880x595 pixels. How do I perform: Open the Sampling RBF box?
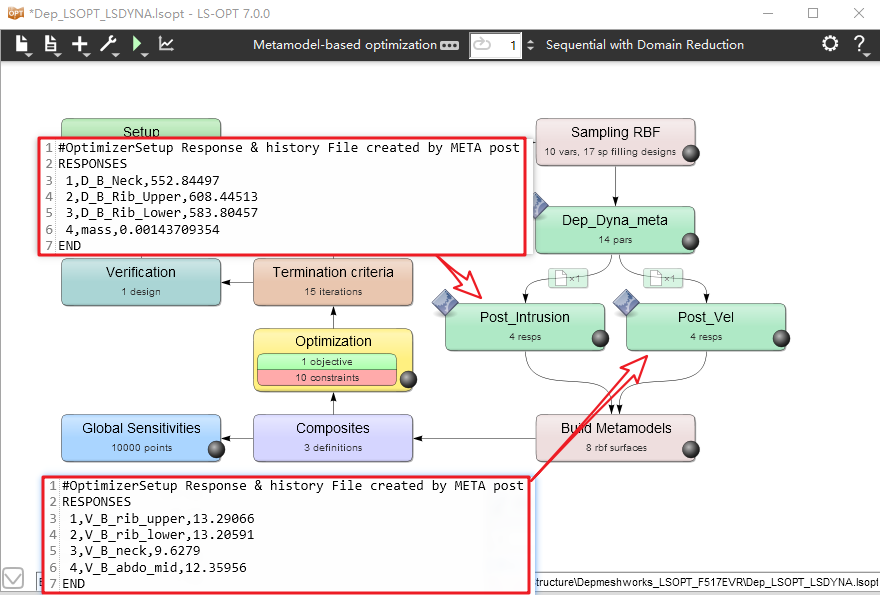click(x=616, y=142)
